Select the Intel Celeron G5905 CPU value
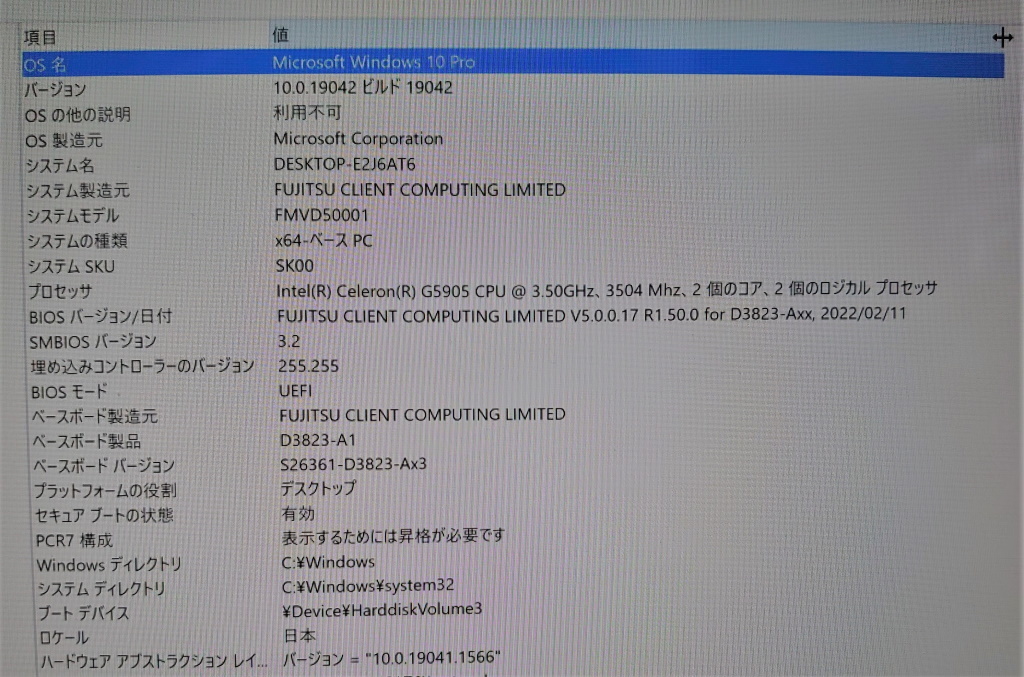 pyautogui.click(x=607, y=290)
